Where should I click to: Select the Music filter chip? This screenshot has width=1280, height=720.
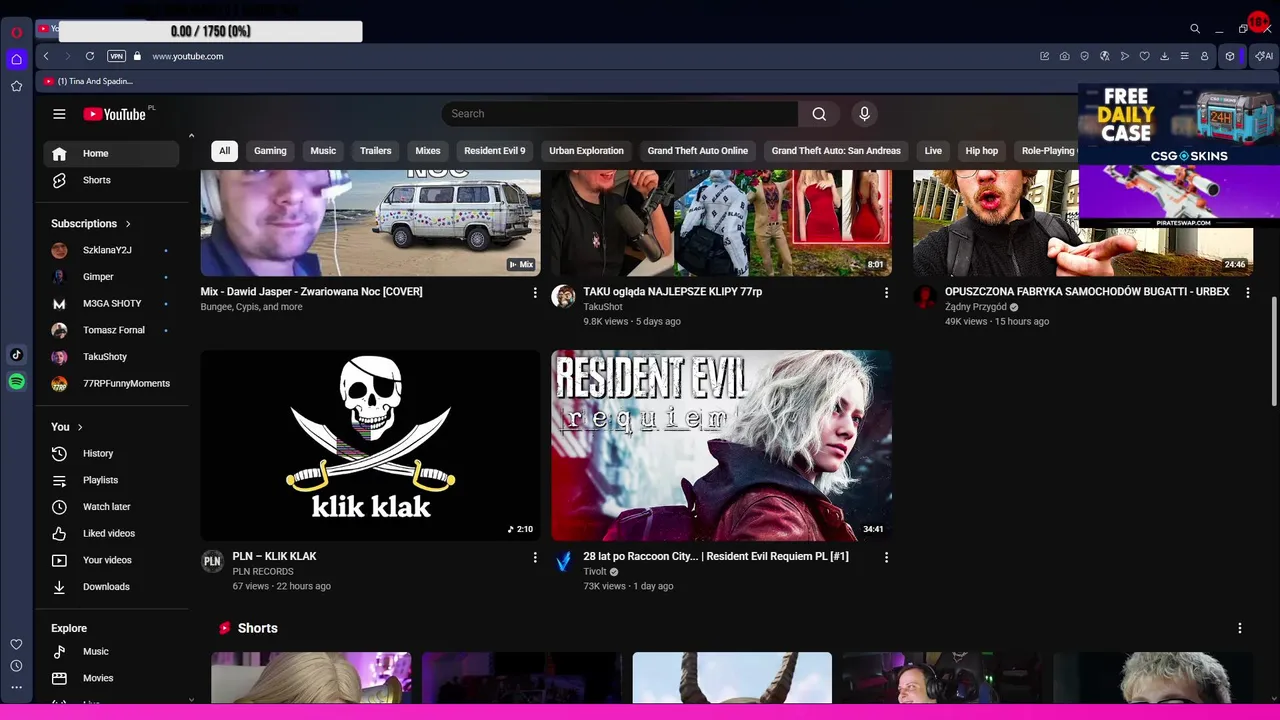click(323, 151)
